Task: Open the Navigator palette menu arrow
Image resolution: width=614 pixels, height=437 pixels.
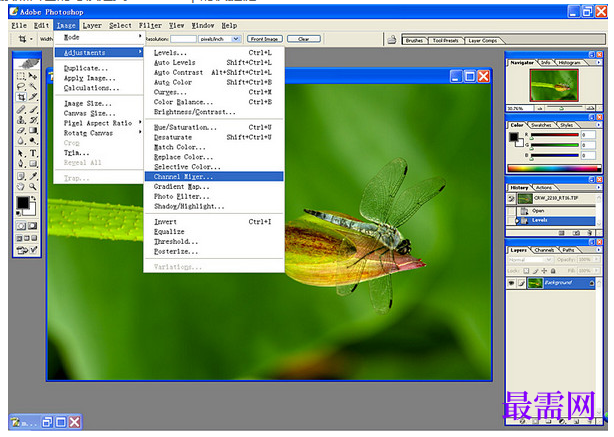Action: pos(598,62)
